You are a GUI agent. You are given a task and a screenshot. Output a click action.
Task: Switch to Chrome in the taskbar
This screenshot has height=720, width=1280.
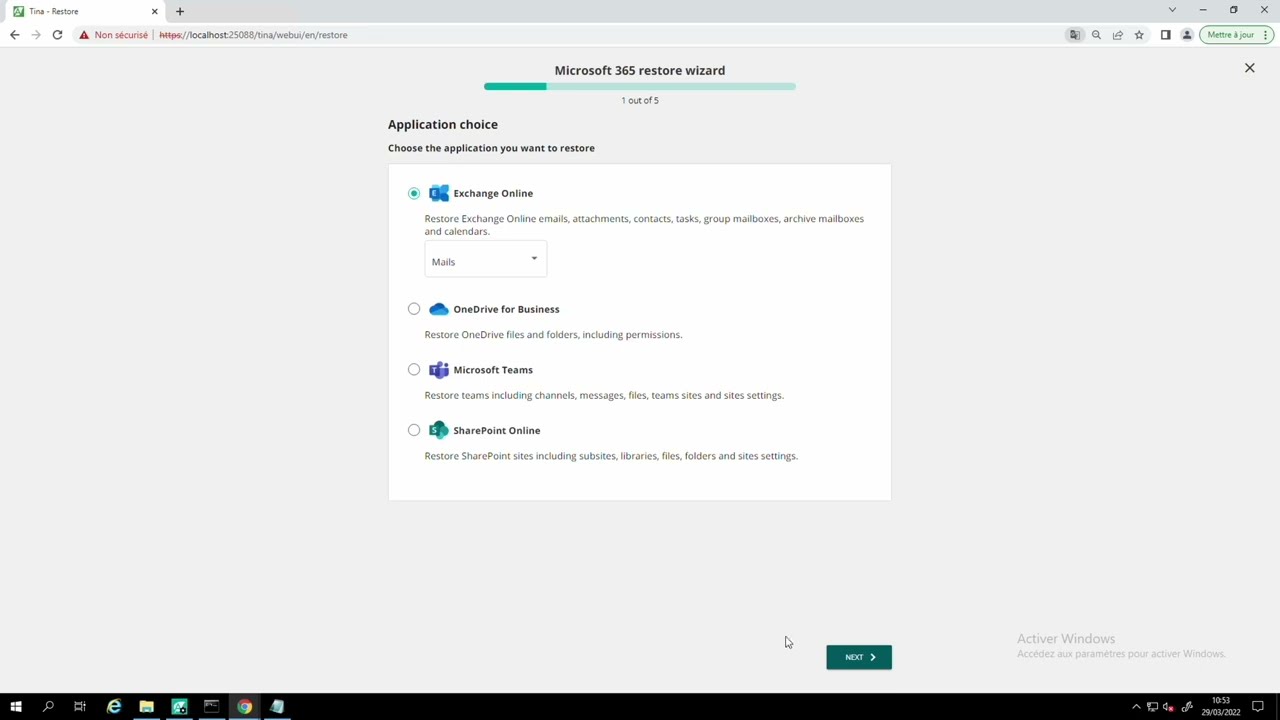244,707
